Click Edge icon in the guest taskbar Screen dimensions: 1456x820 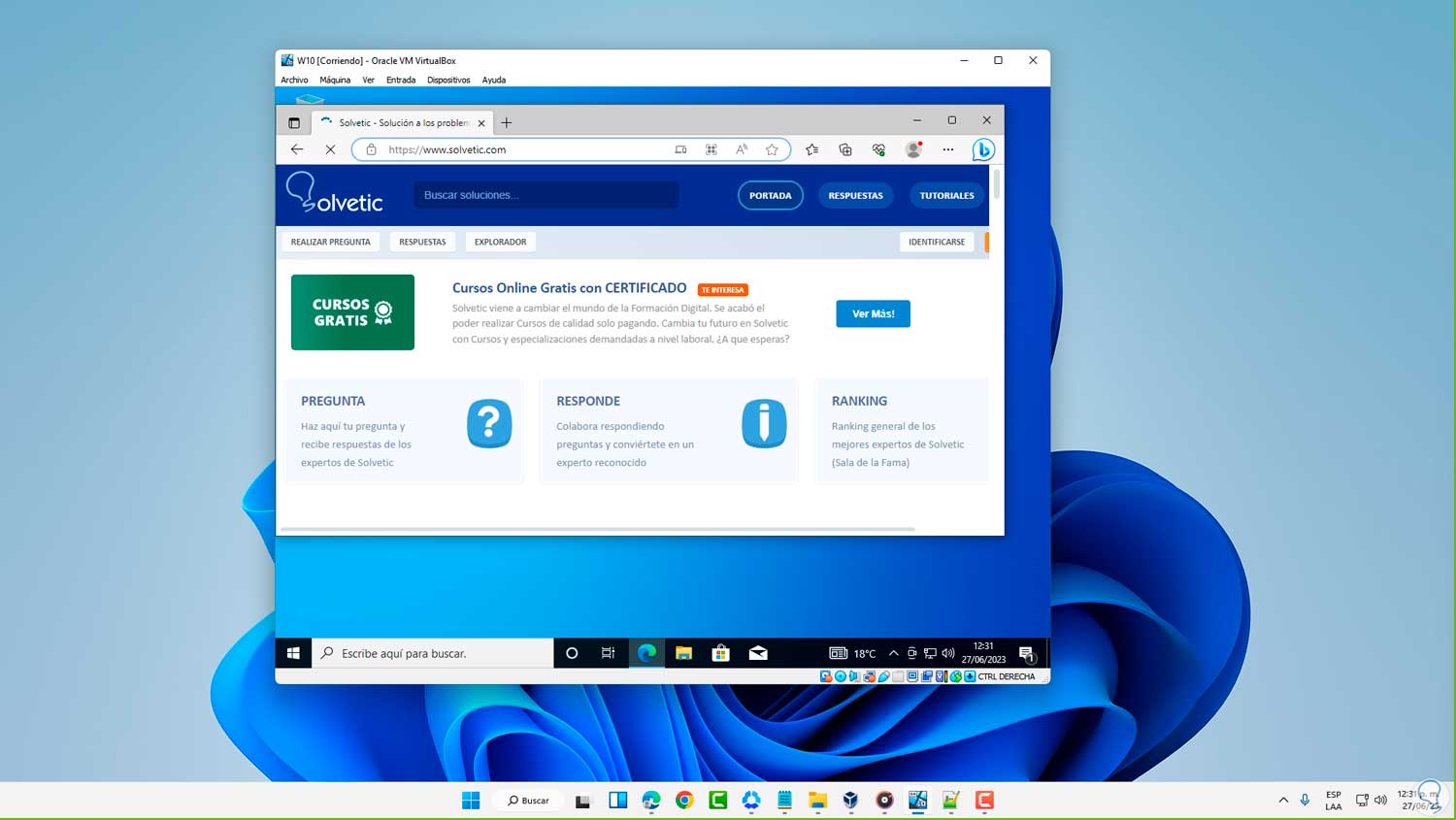(x=646, y=653)
